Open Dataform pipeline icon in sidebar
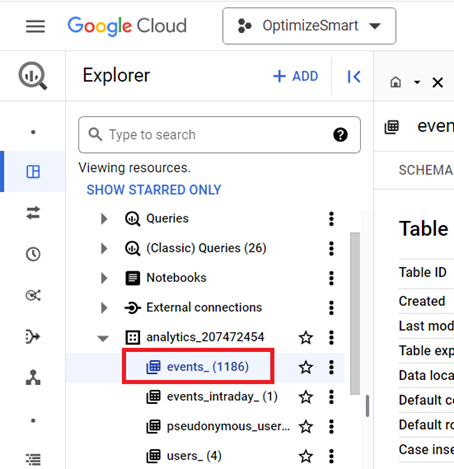454x469 pixels. pos(33,336)
